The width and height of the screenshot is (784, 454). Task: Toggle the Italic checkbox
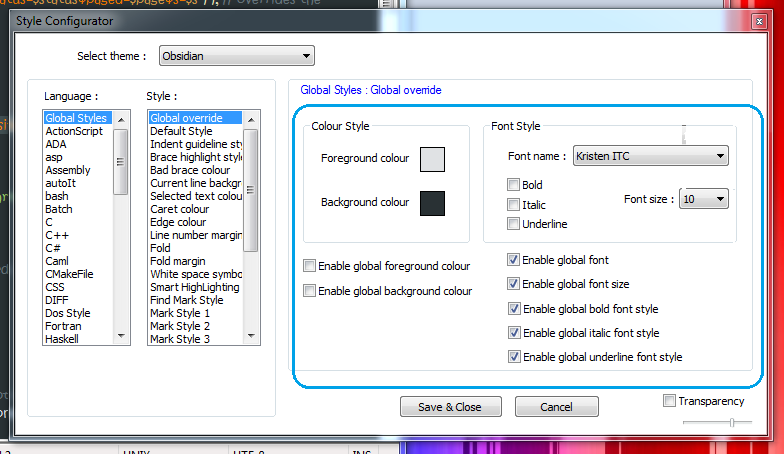513,204
